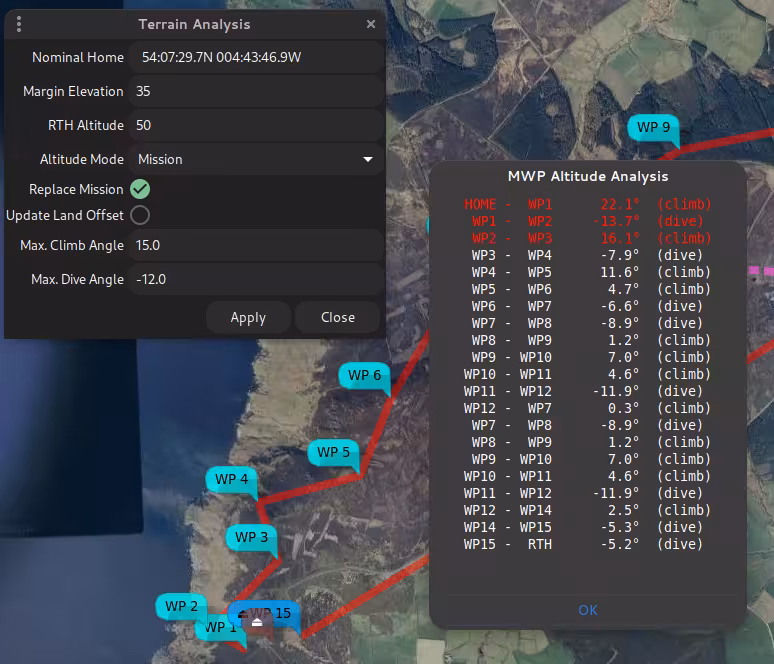Focus the Margin Elevation input field
This screenshot has width=774, height=664.
(256, 91)
